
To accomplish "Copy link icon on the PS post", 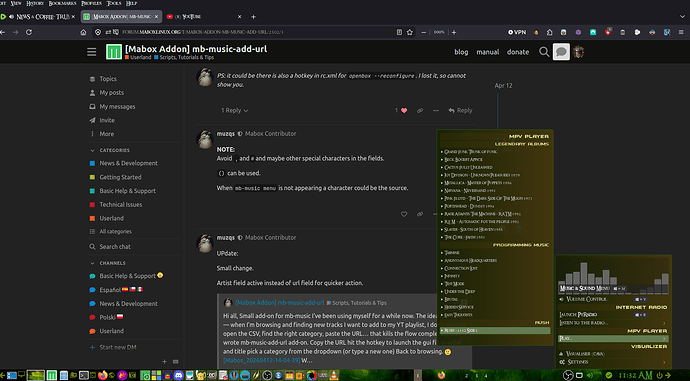I will [420, 110].
